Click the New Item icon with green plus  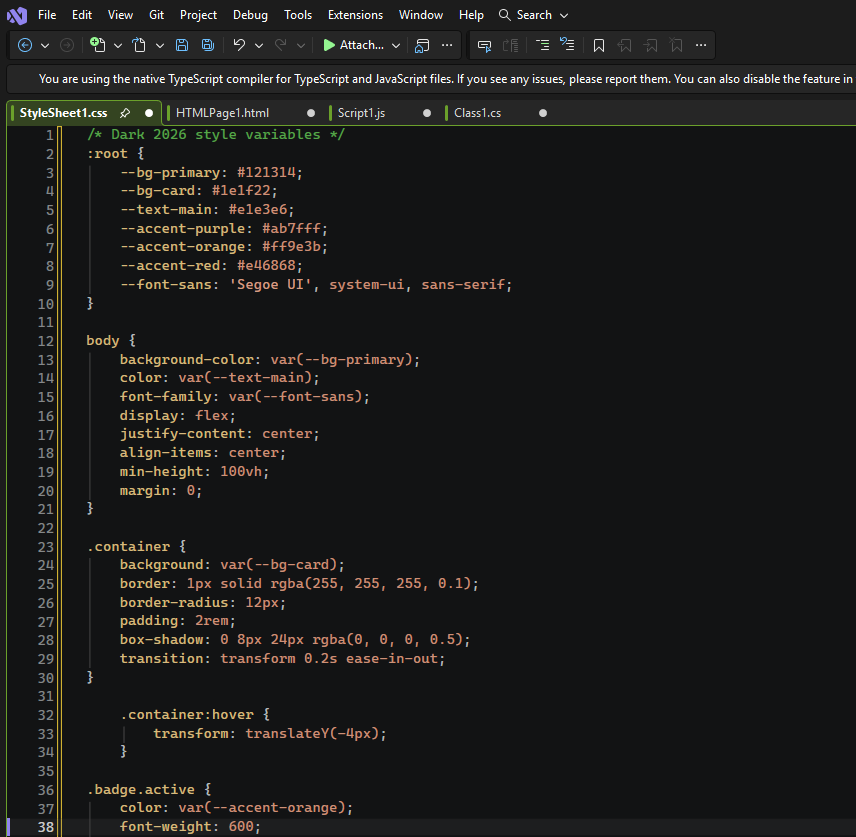pos(98,45)
